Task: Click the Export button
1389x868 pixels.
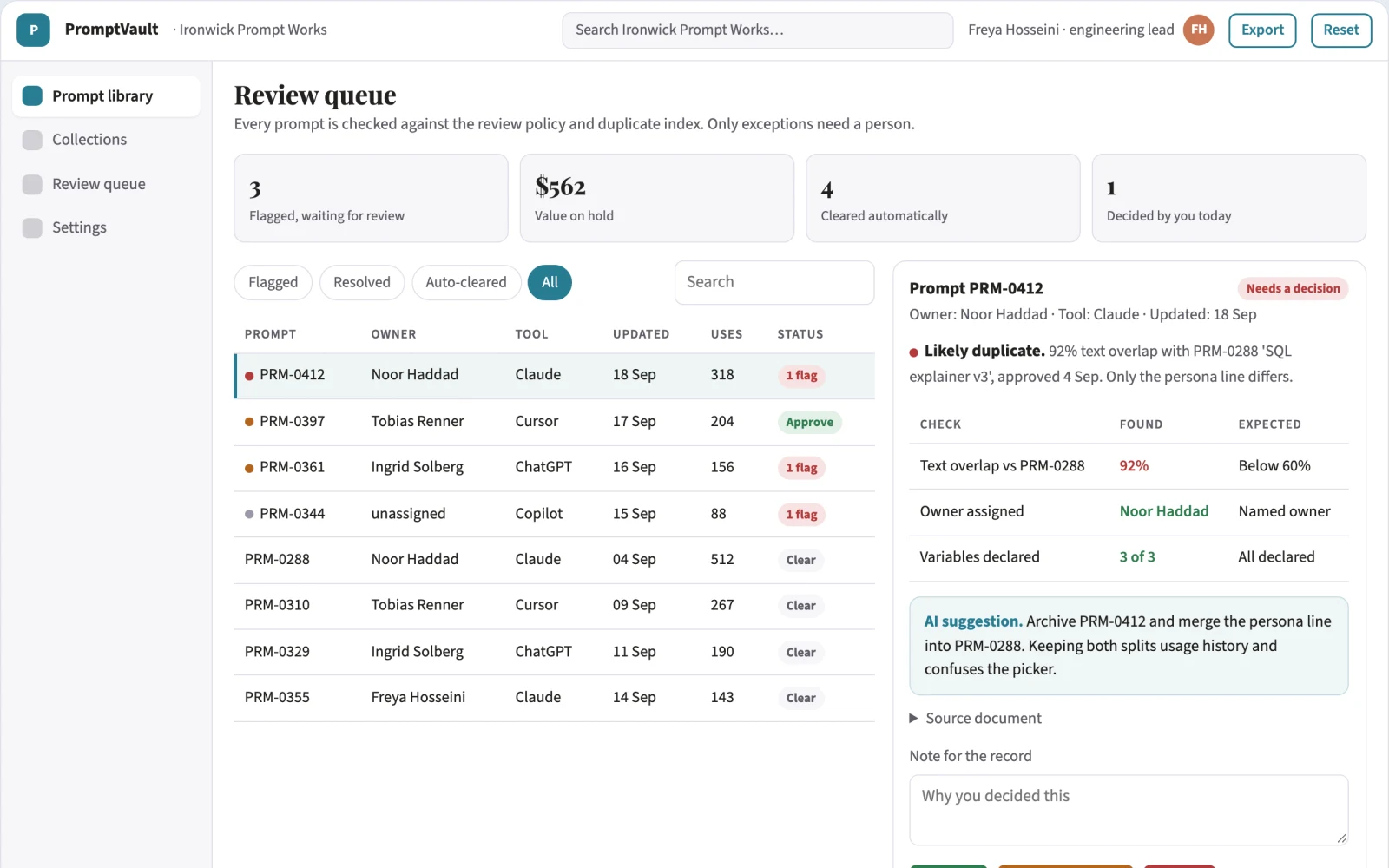Action: click(x=1262, y=30)
